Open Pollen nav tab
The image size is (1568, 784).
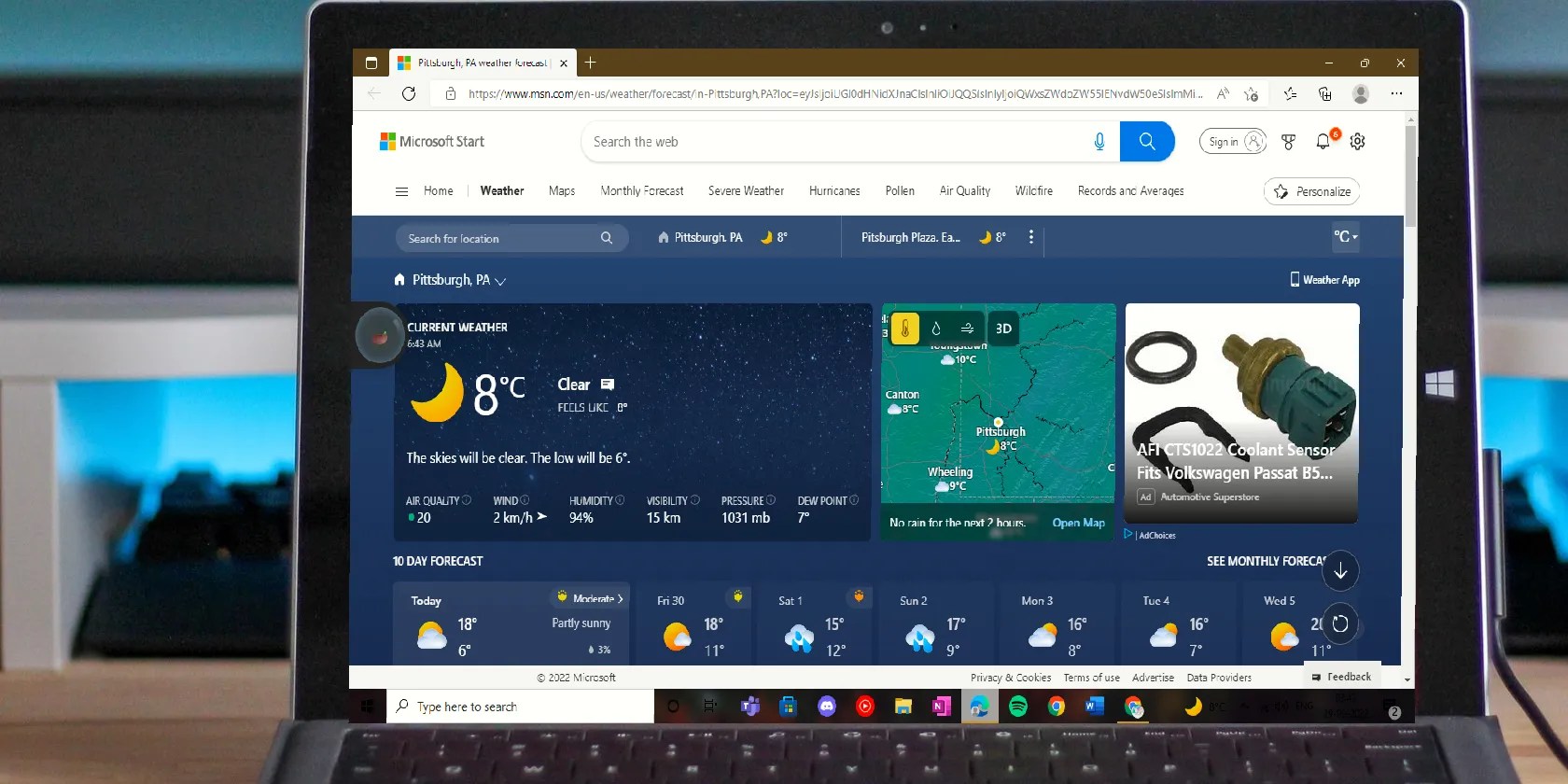point(900,191)
